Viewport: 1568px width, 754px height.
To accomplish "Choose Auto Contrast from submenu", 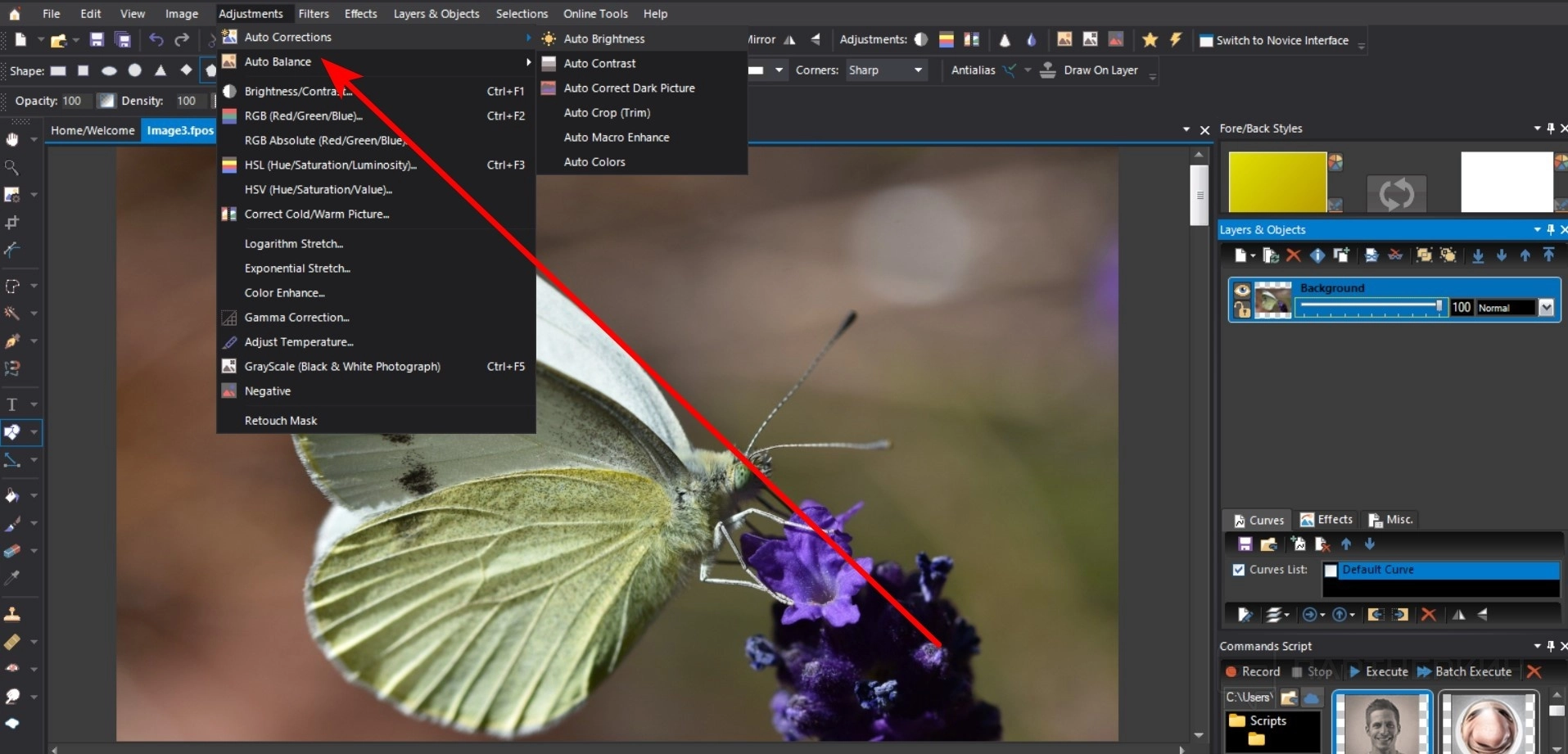I will click(599, 64).
